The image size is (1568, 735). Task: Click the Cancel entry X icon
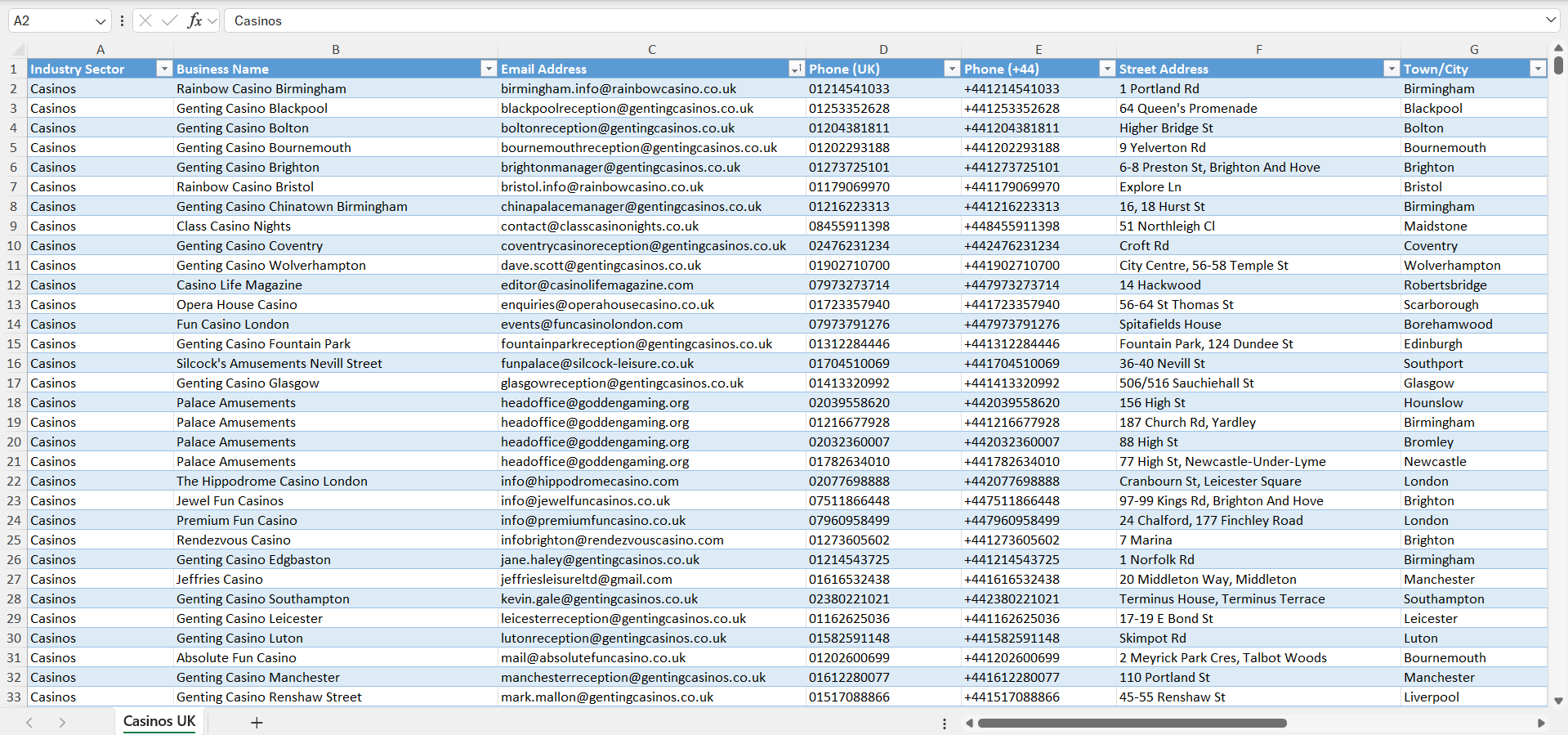pyautogui.click(x=145, y=20)
